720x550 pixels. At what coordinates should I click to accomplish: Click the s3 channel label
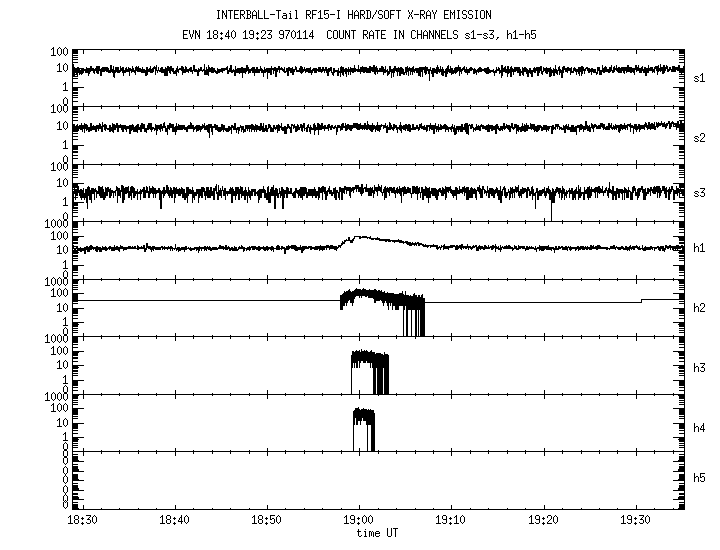(700, 192)
